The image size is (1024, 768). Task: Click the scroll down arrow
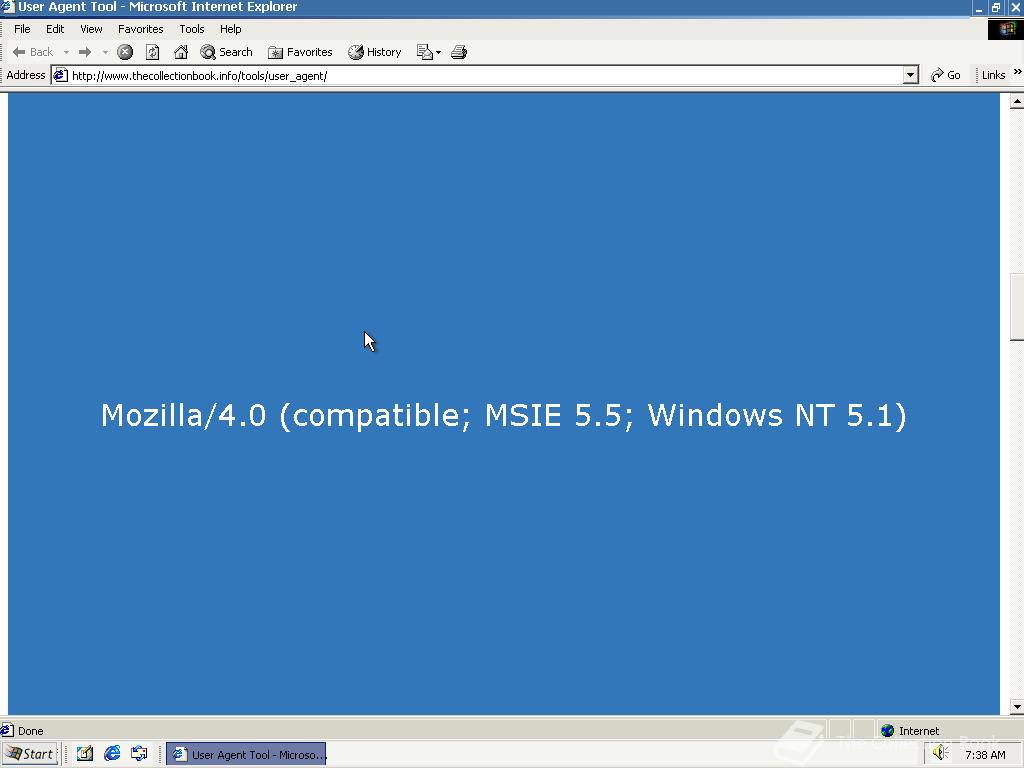[1017, 707]
